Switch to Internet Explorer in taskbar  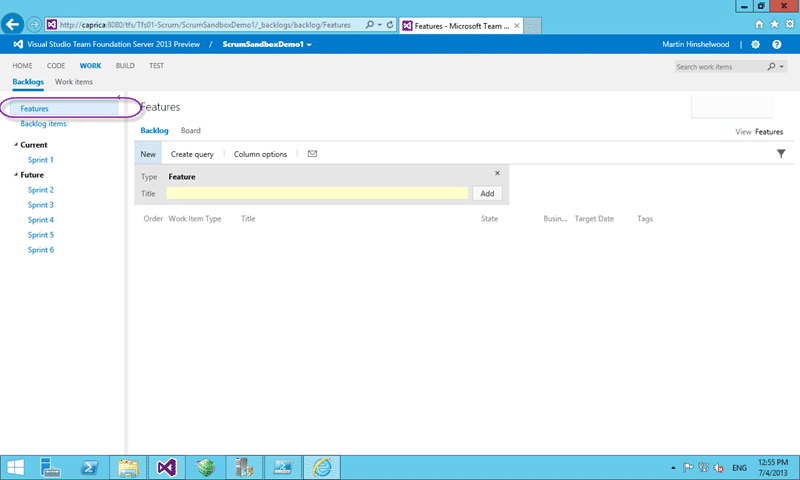pos(322,467)
